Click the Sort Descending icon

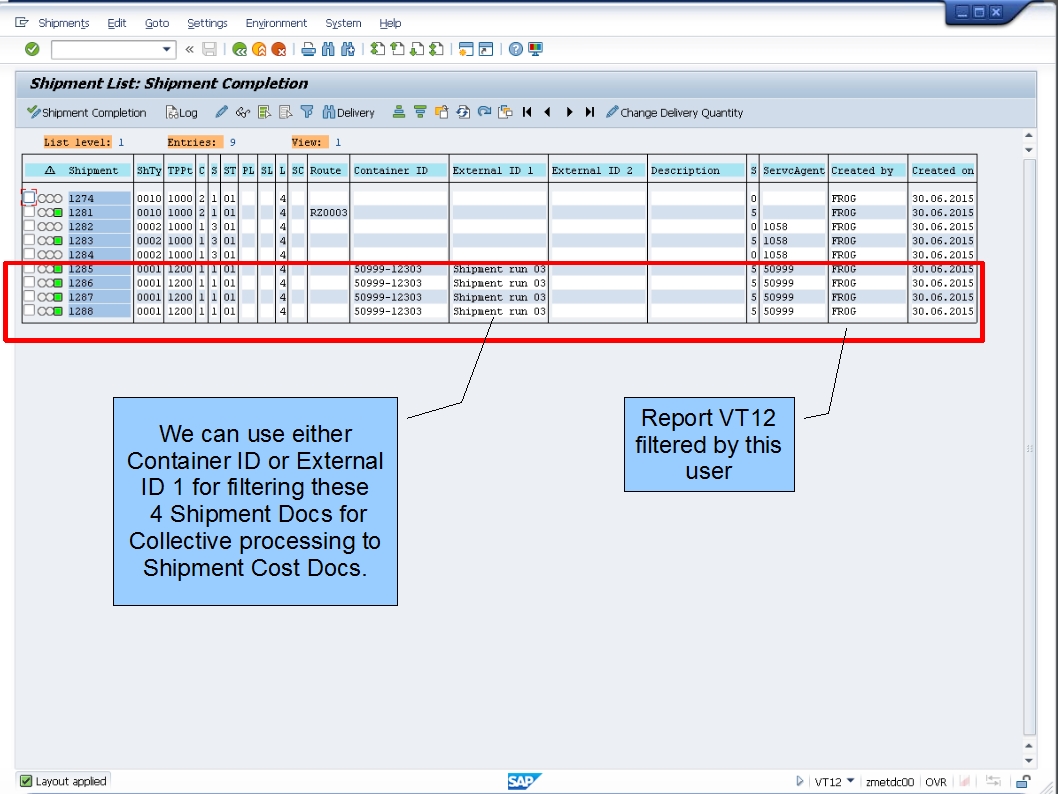click(420, 112)
